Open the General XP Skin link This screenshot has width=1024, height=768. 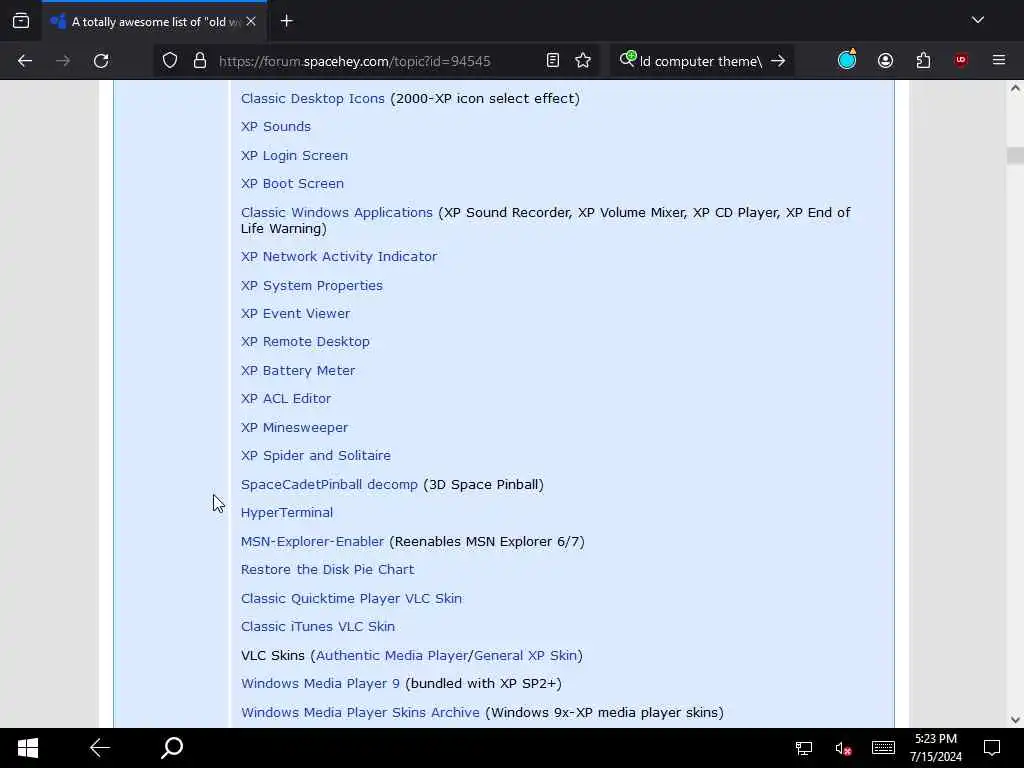click(526, 655)
